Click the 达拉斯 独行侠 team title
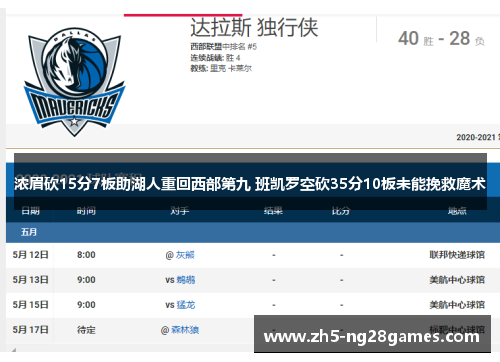Viewport: 500px width, 362px height. (254, 27)
